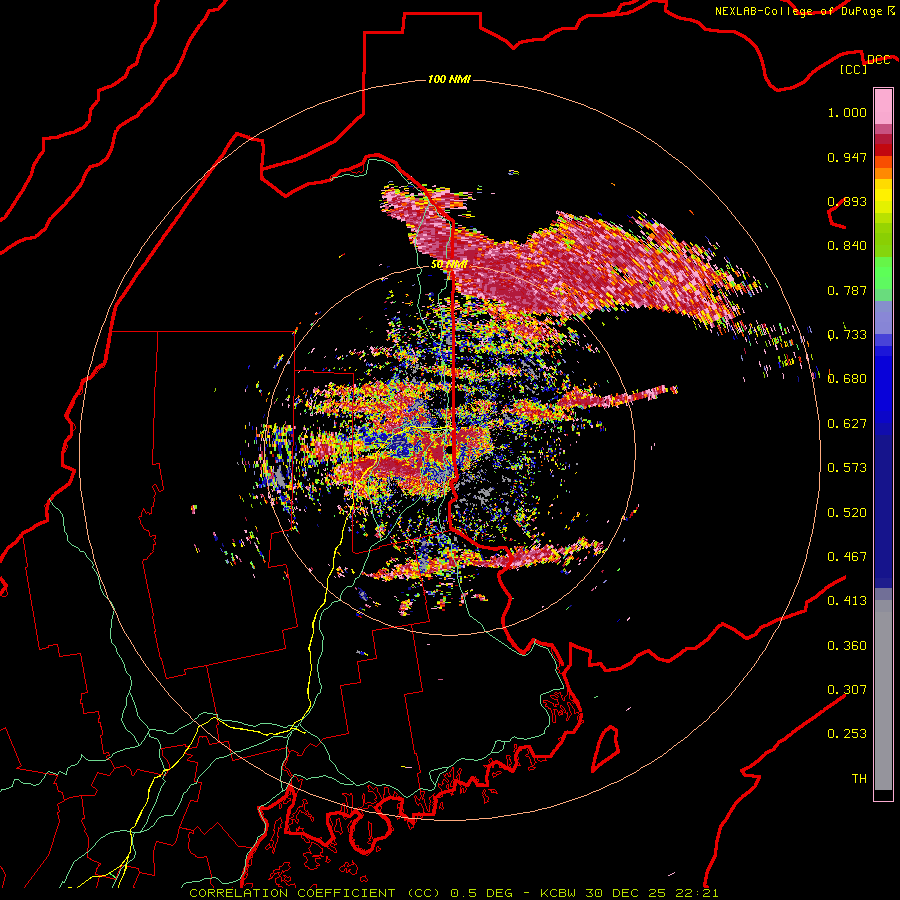The height and width of the screenshot is (900, 900).
Task: Select the 0.787 legend value
Action: tap(847, 290)
